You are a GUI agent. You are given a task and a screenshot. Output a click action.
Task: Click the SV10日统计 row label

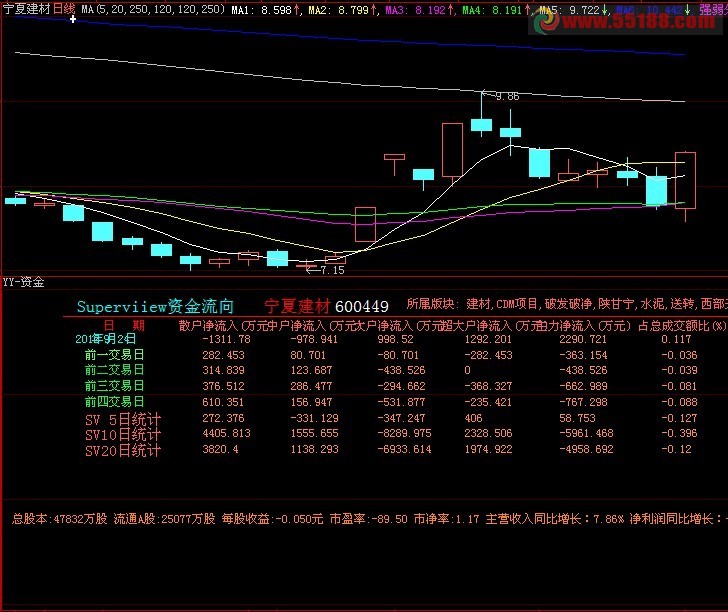click(x=123, y=435)
